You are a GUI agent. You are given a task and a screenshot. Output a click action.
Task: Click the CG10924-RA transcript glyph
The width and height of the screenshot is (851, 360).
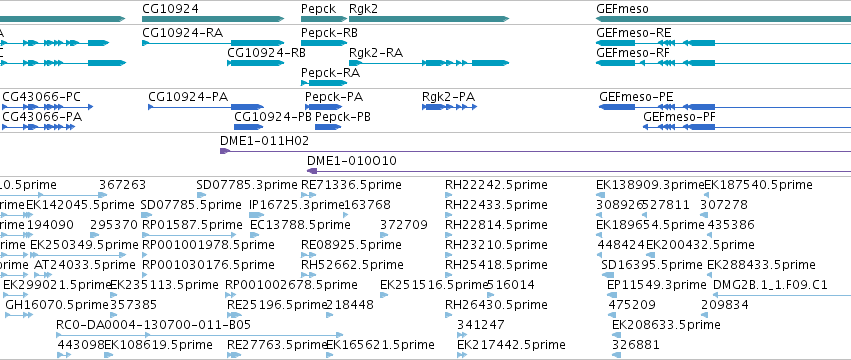(213, 43)
